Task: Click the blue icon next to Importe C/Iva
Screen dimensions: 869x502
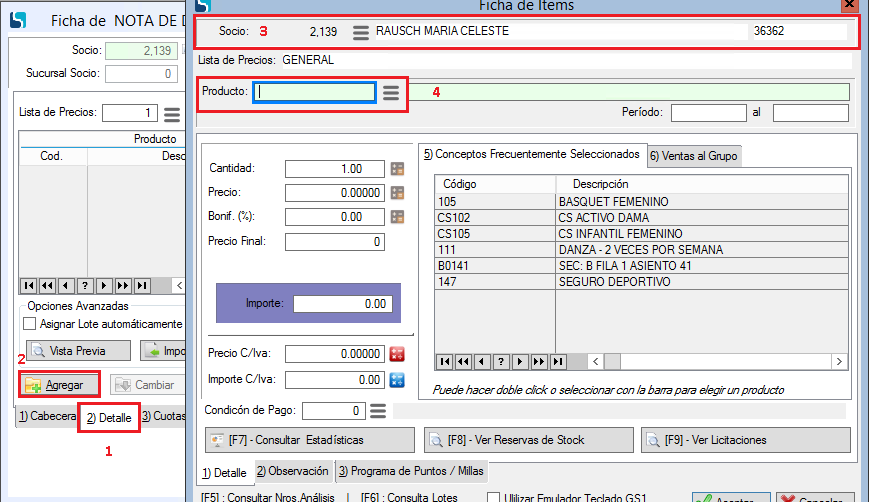Action: pos(397,380)
